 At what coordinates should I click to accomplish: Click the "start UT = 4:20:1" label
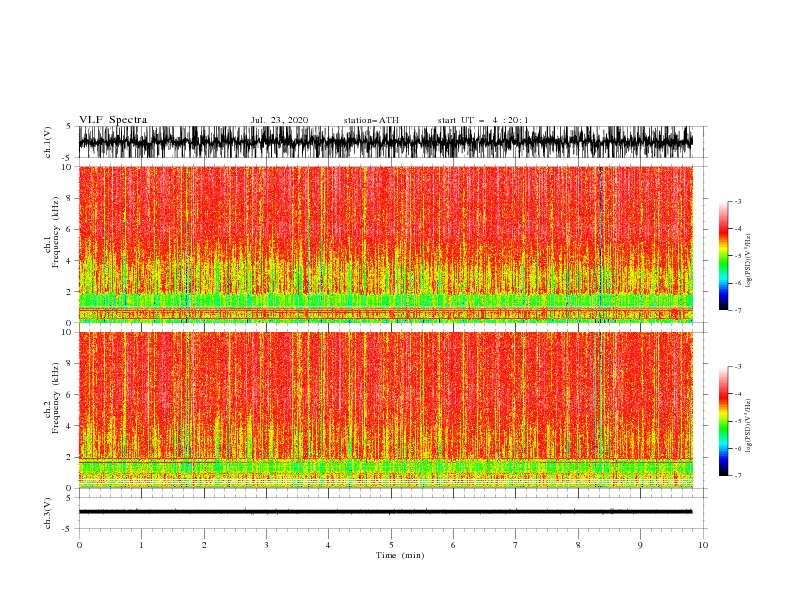pyautogui.click(x=483, y=120)
